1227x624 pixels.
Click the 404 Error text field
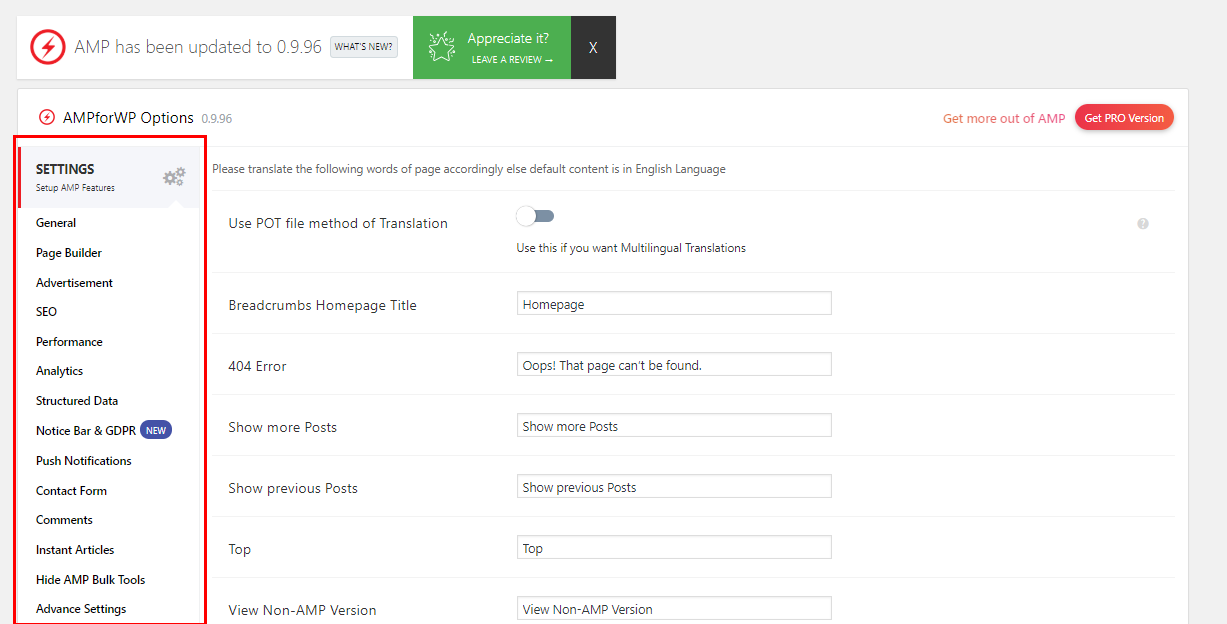(674, 364)
